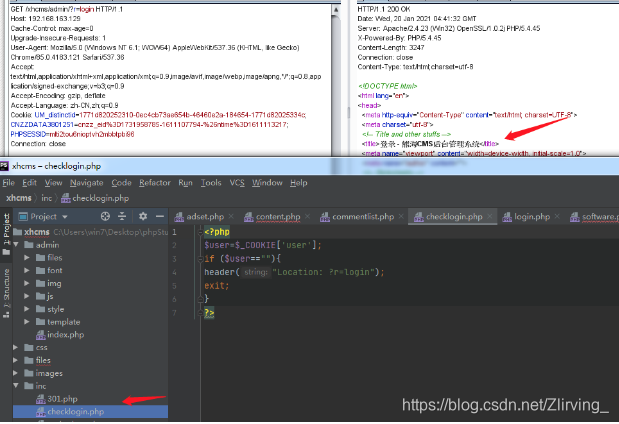Select the checklogin.php editor tab
The image size is (619, 424).
tap(454, 217)
